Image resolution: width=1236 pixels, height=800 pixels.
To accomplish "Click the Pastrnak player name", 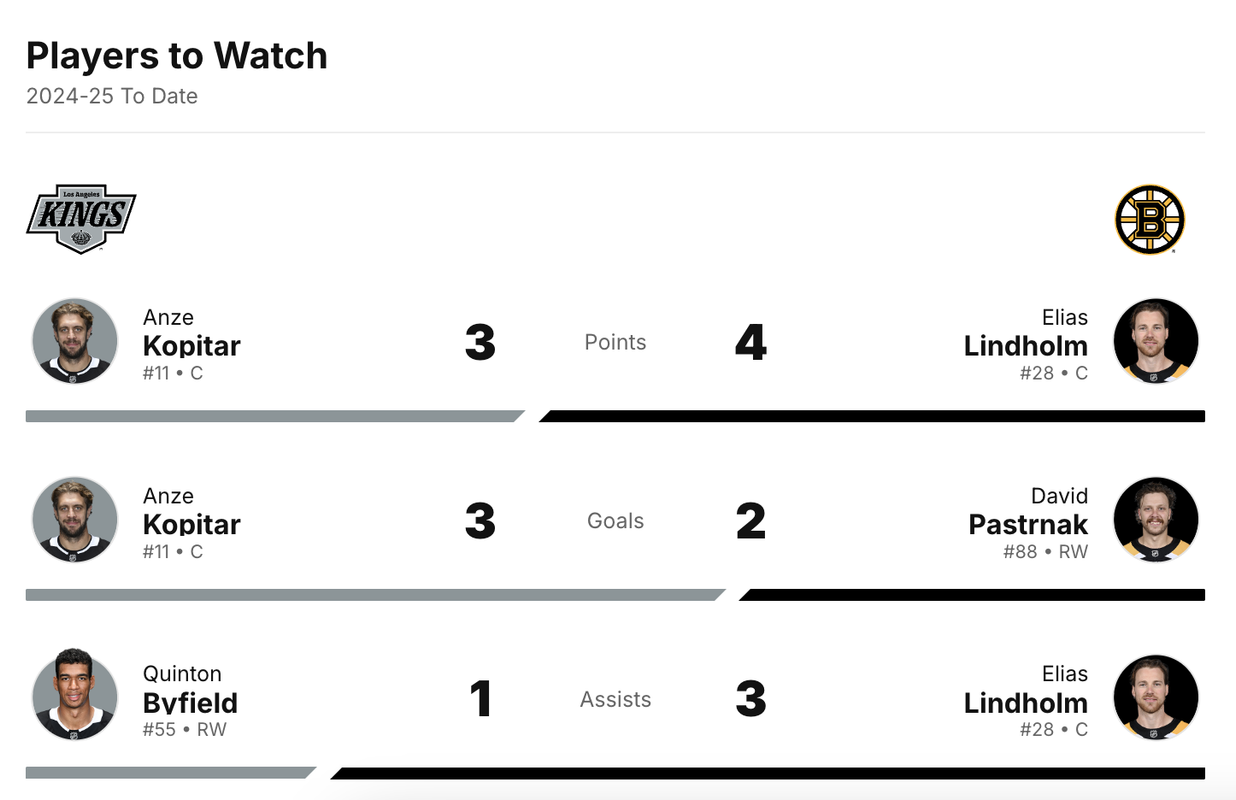I will coord(1028,524).
